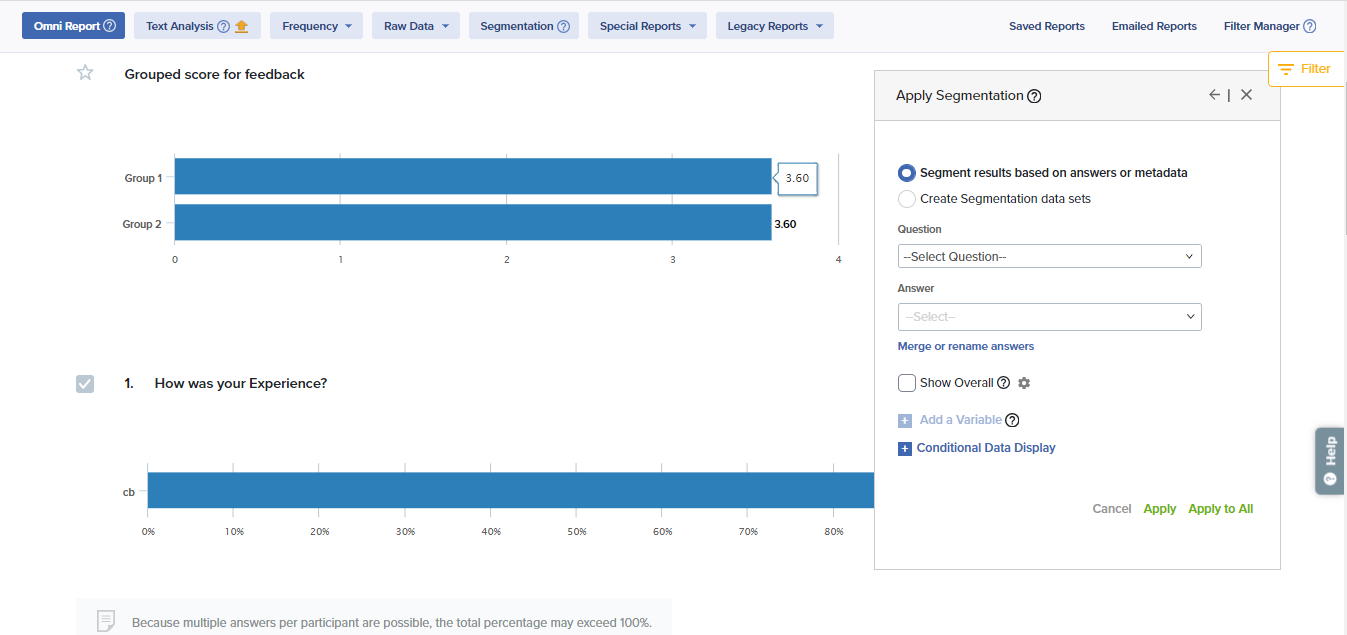This screenshot has width=1347, height=635.
Task: Switch to the Omni Report tab
Action: coord(73,26)
